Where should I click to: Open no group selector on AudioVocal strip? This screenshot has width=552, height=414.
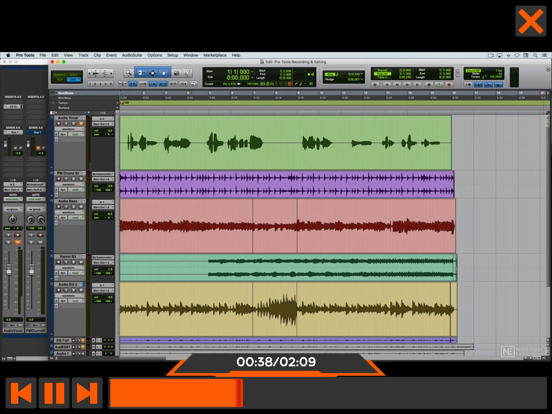[x=13, y=209]
